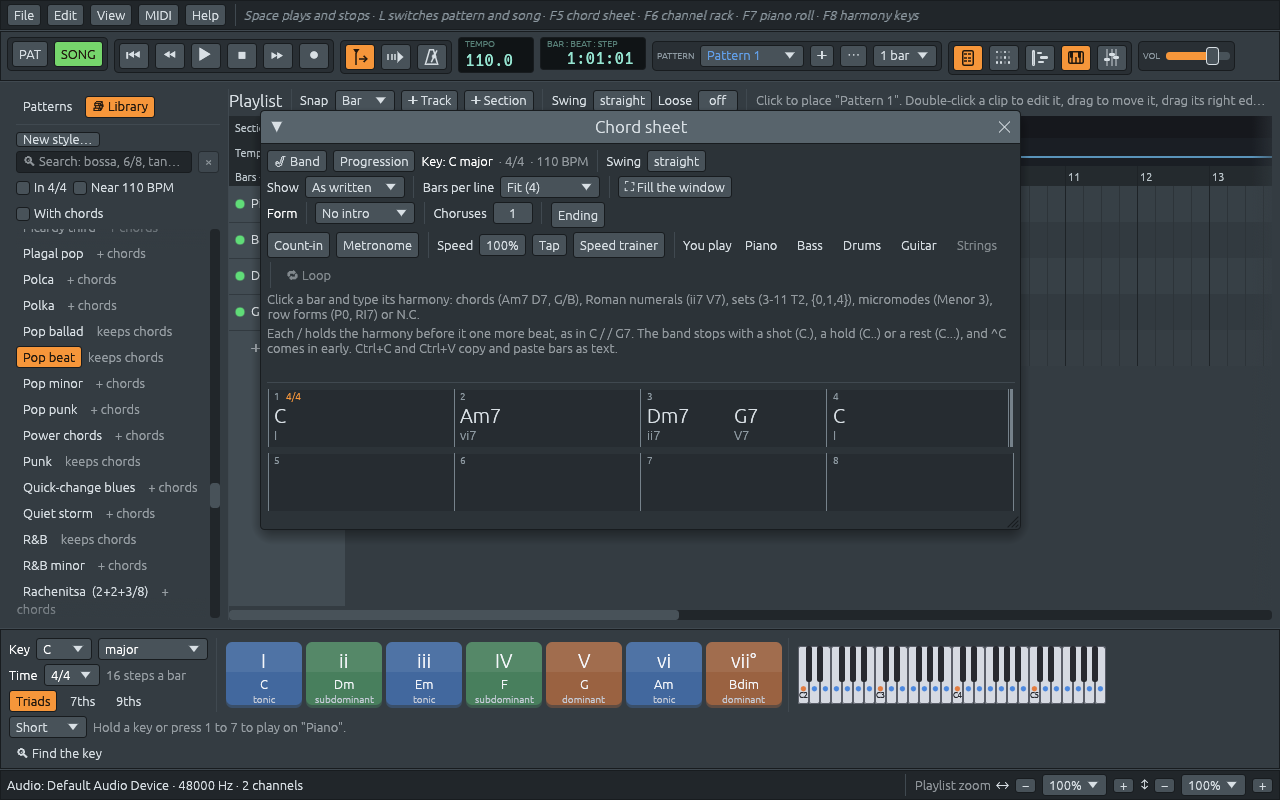Screen dimensions: 1280x800
Task: Click Find the key
Action: click(x=59, y=754)
